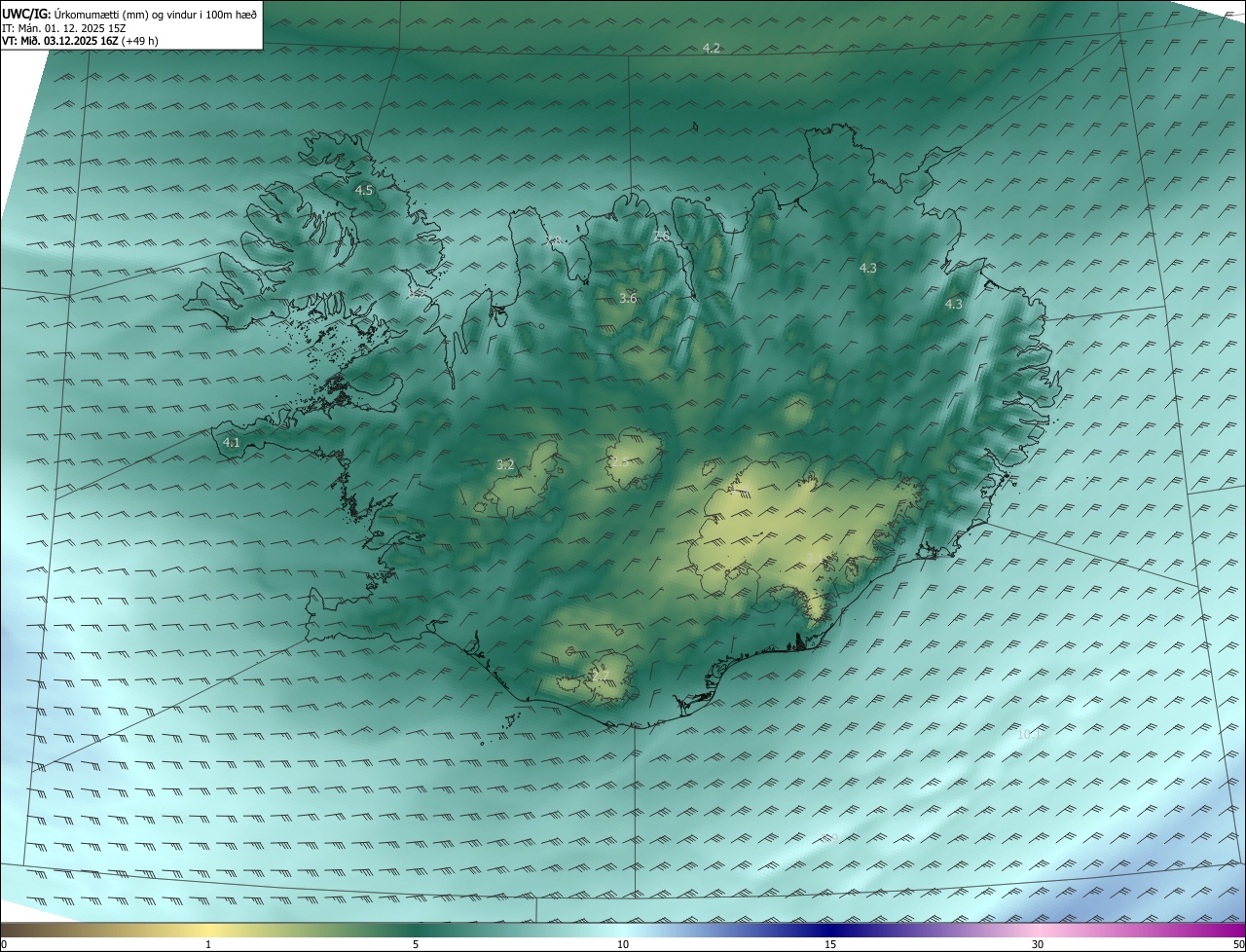This screenshot has height=952, width=1246.
Task: Click the 1 tick on the color scale
Action: (x=208, y=944)
